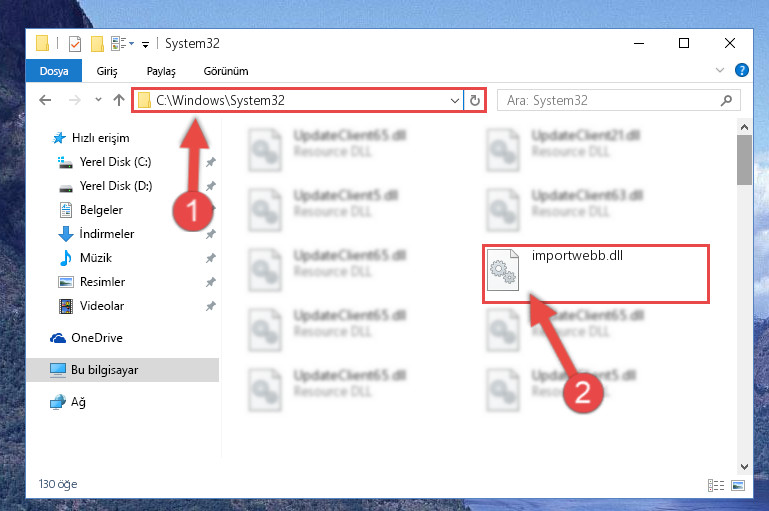The width and height of the screenshot is (769, 511).
Task: Expand the ribbon with the chevron
Action: click(719, 70)
